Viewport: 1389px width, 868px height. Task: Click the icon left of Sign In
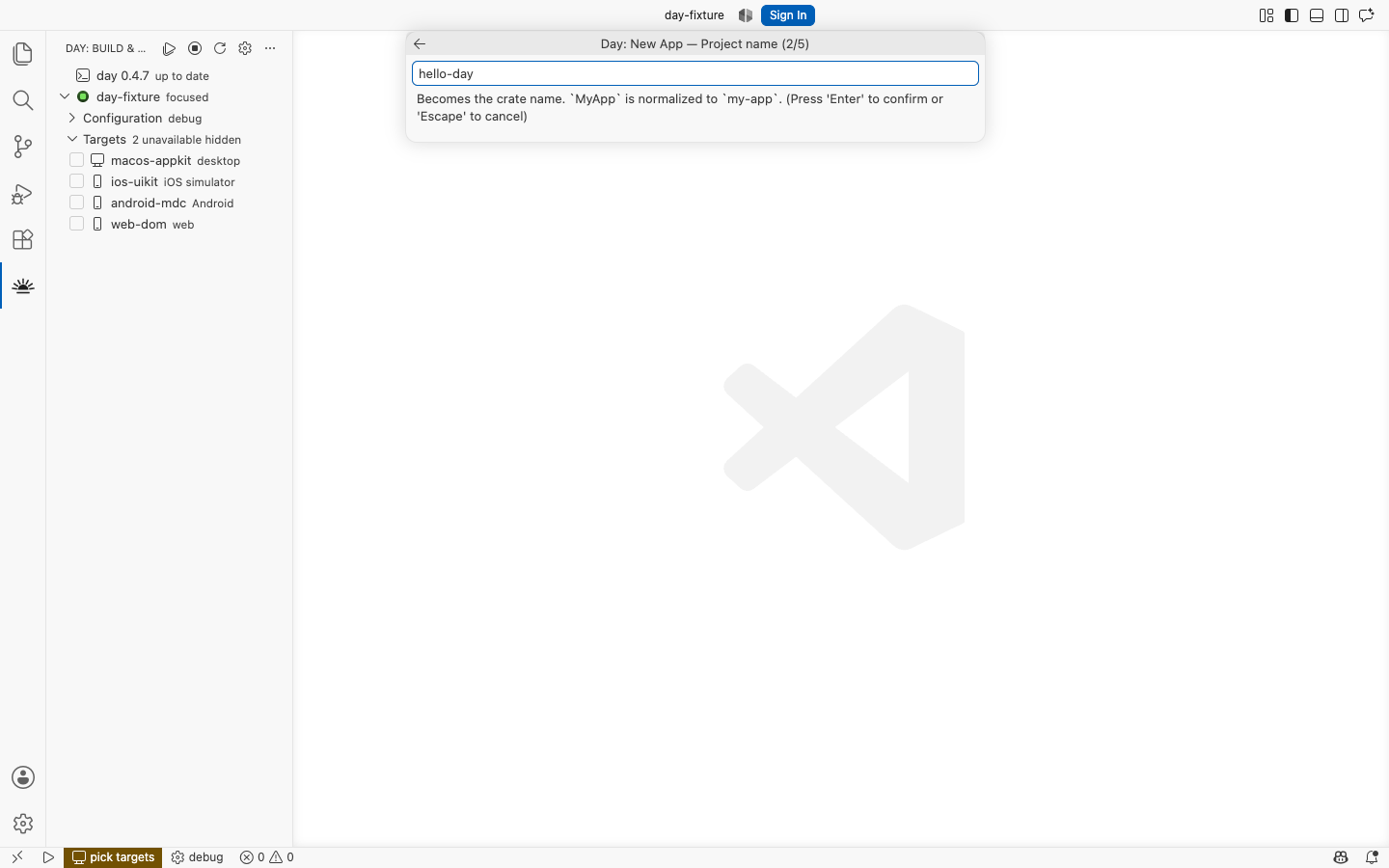coord(746,15)
